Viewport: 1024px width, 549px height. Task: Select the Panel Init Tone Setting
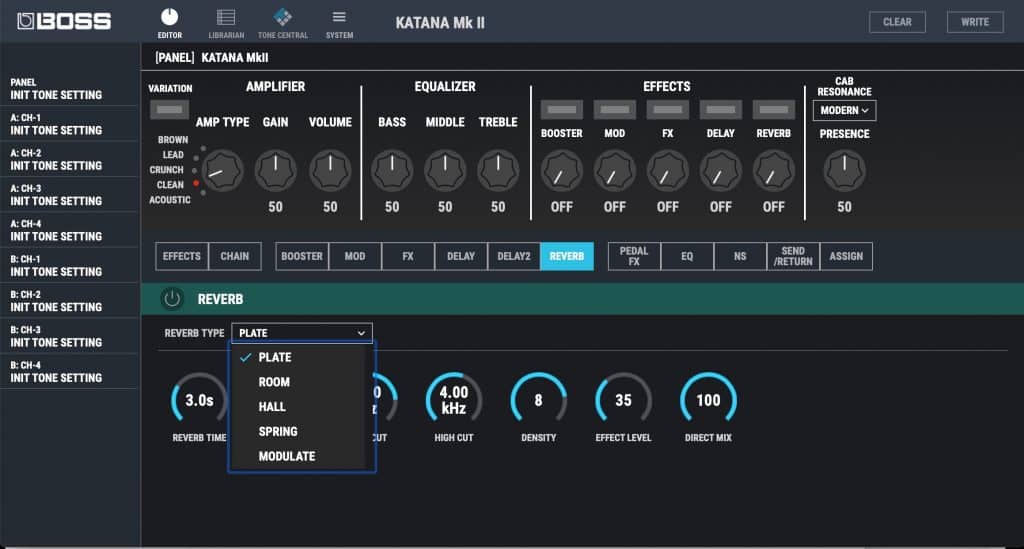[69, 89]
